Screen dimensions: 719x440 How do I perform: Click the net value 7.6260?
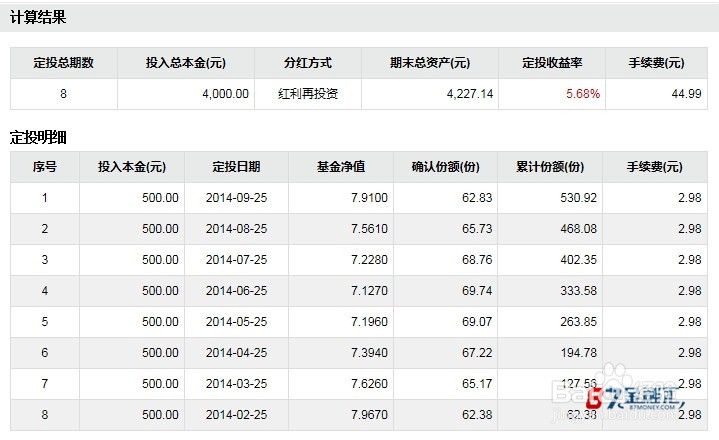point(370,384)
